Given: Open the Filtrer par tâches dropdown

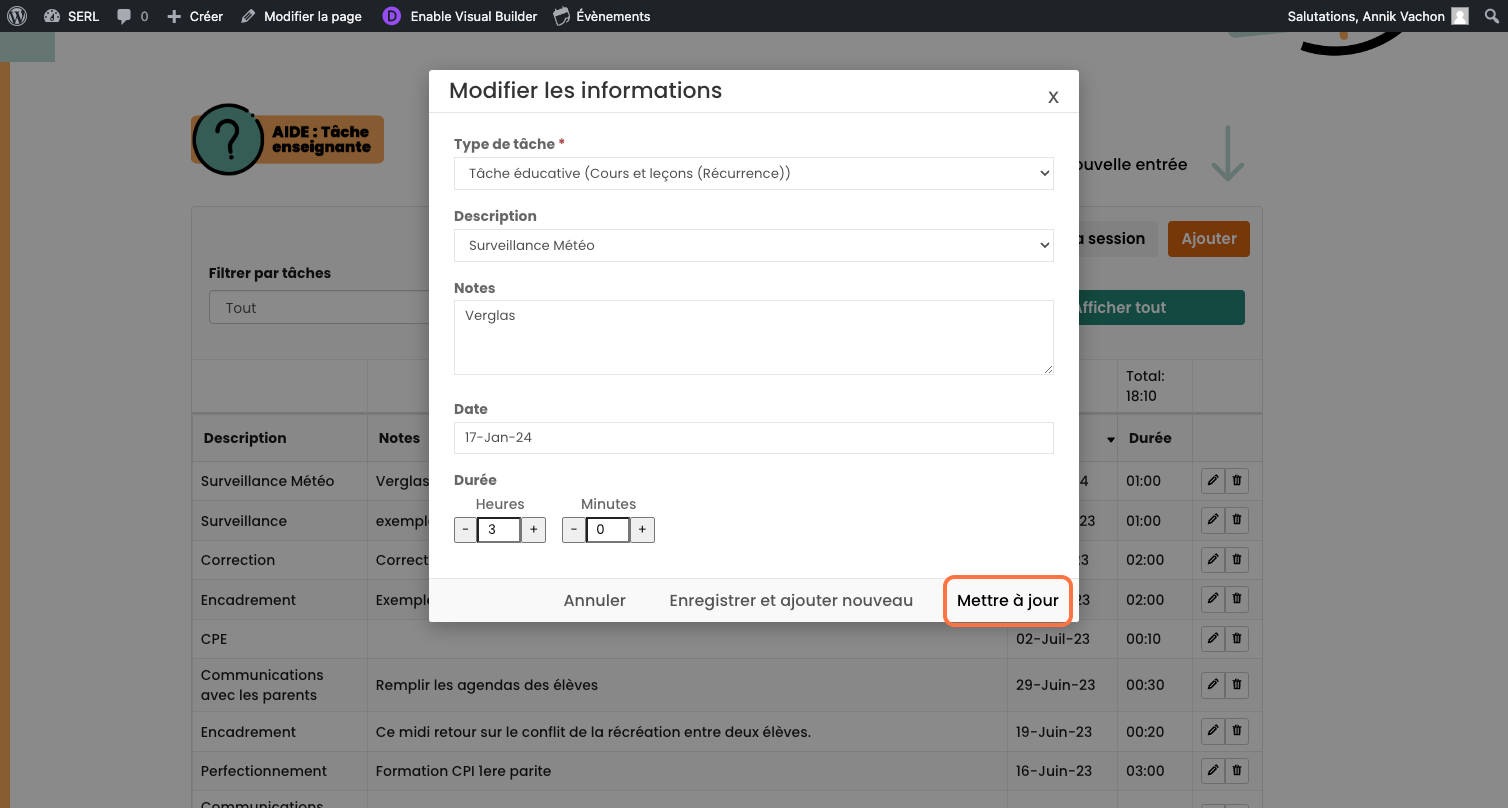Looking at the screenshot, I should click(320, 308).
